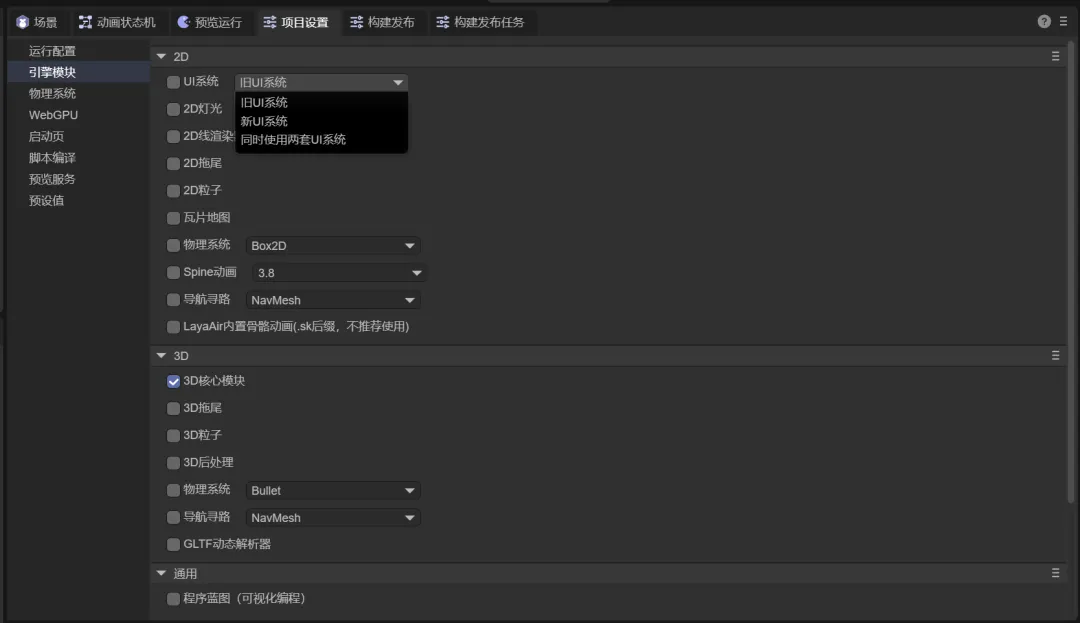Enable the 2D 物理系统 Box2D checkbox
The height and width of the screenshot is (623, 1080).
click(x=174, y=245)
